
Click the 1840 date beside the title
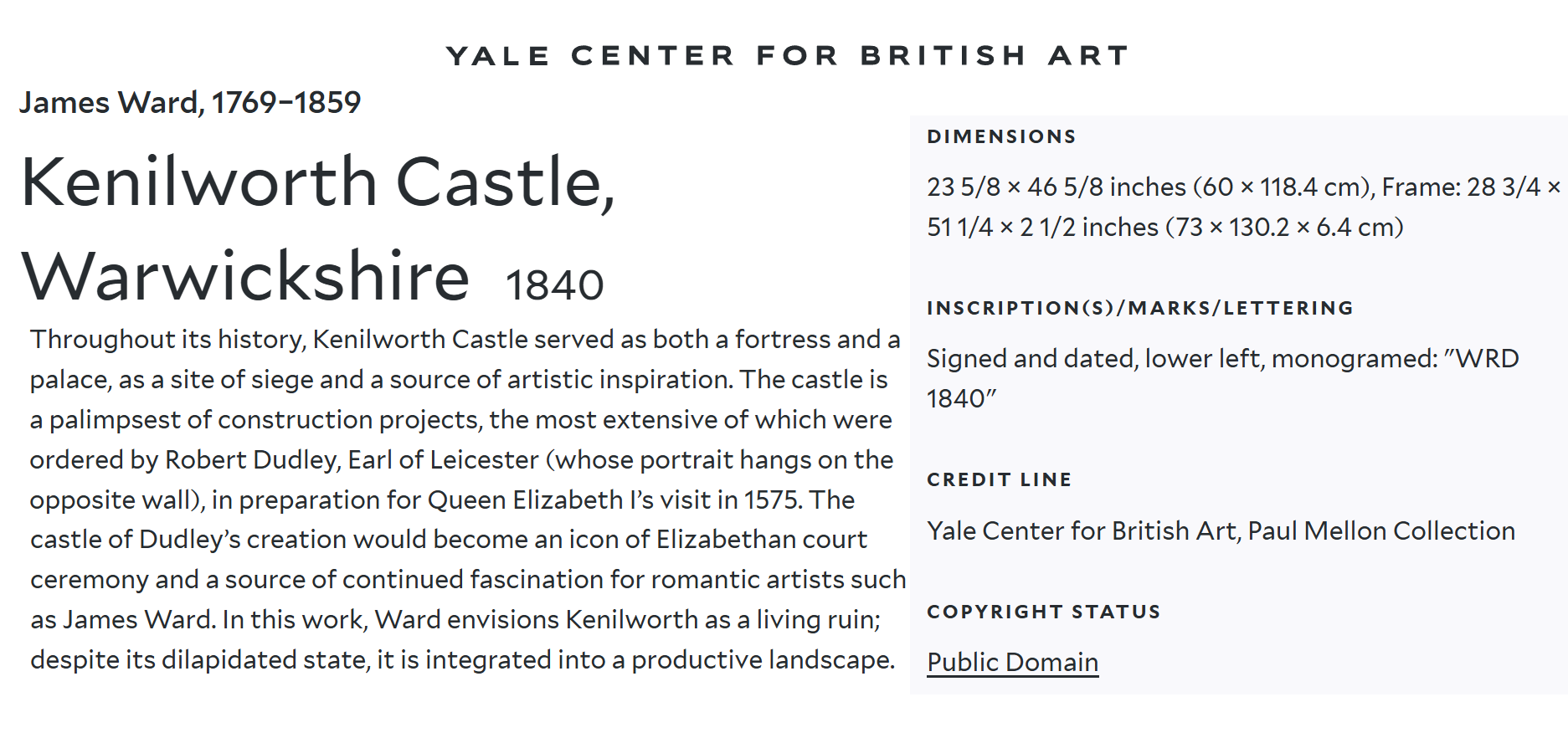(554, 285)
